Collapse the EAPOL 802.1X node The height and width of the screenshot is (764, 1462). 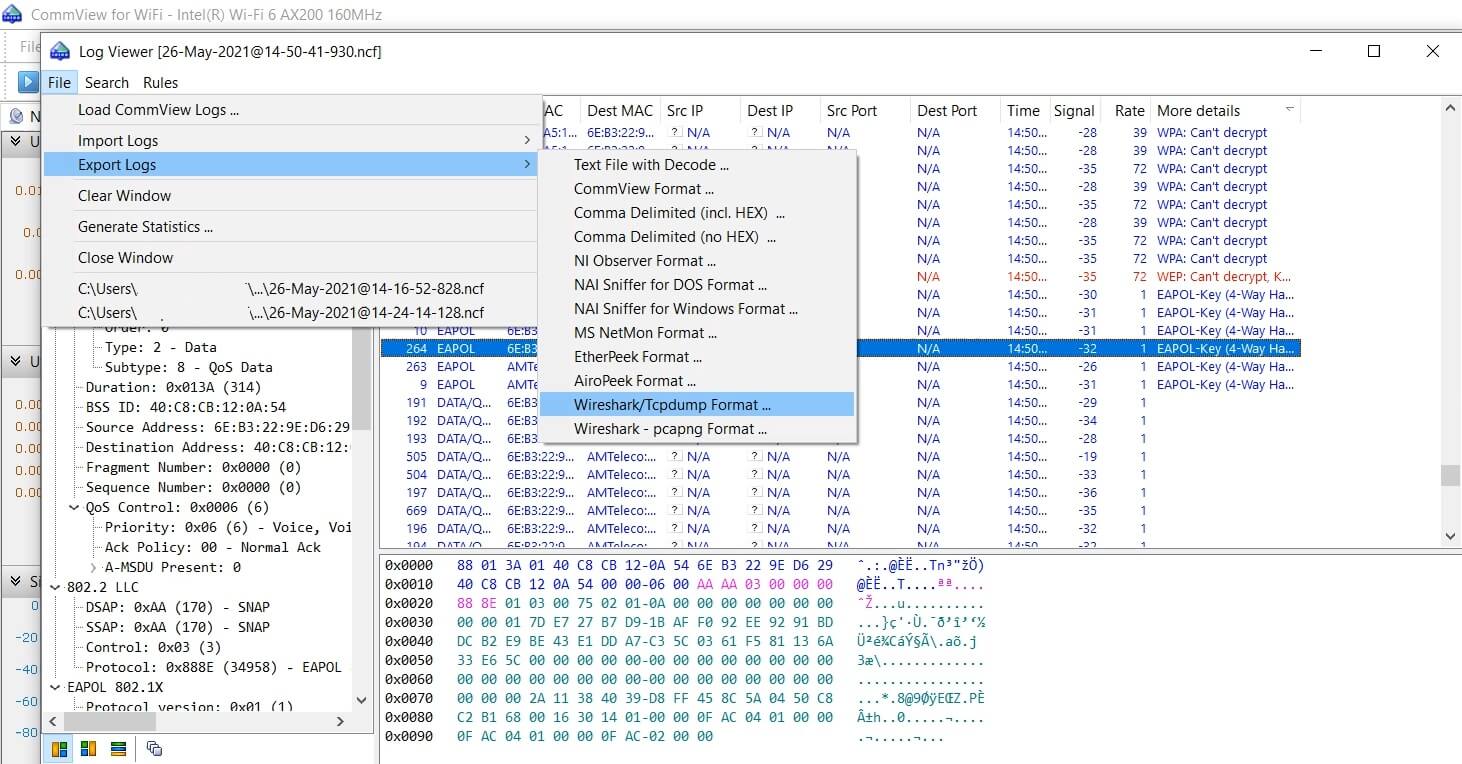point(56,687)
